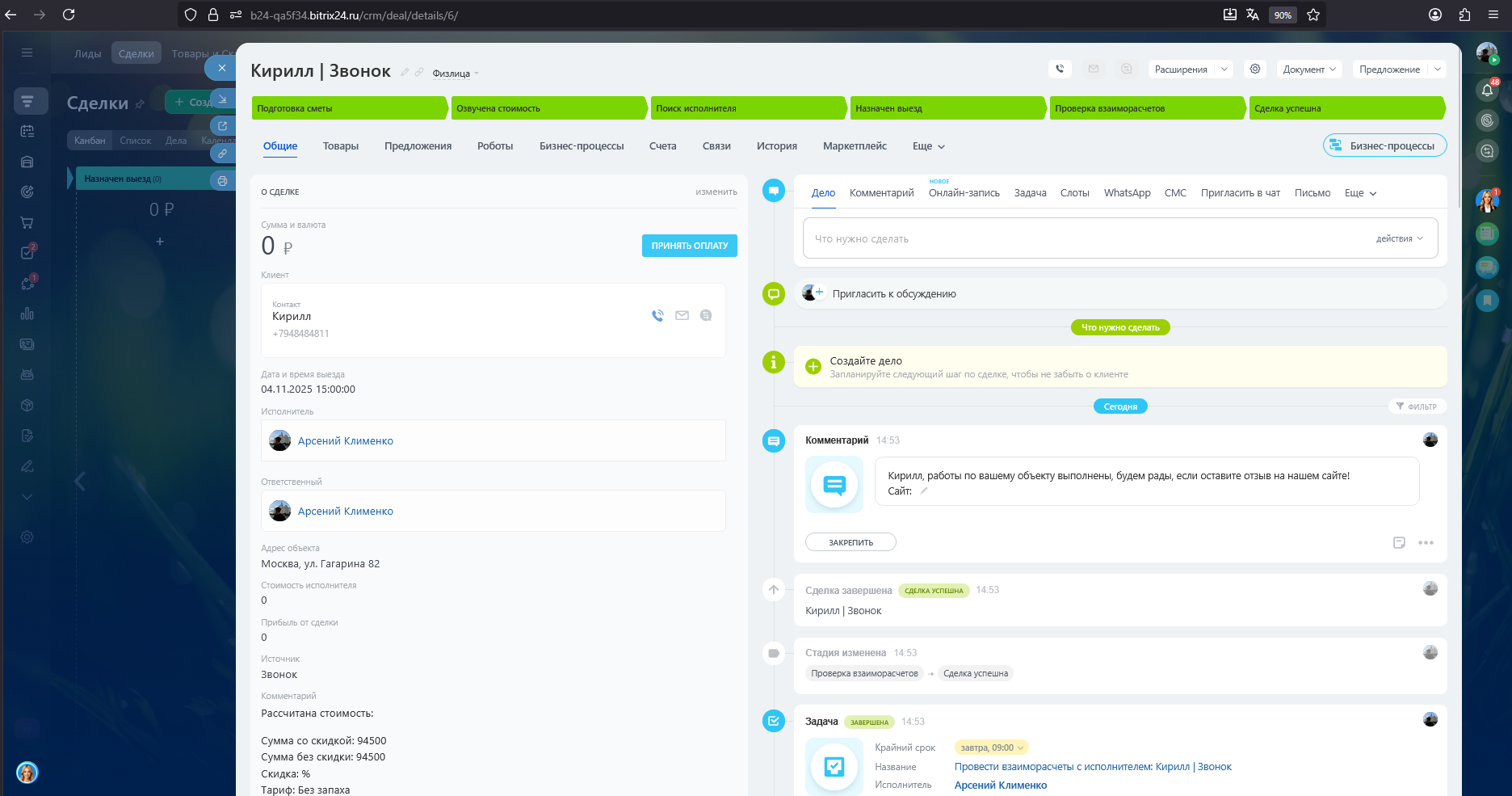Click the Что нужно сделать input field
Viewport: 1512px width, 796px height.
pyautogui.click(x=1082, y=239)
